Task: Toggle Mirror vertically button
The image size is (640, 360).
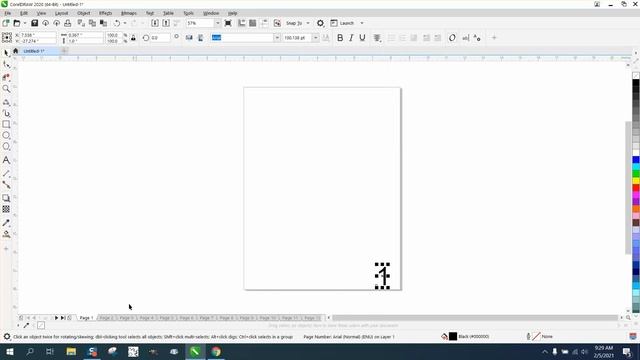Action: (x=200, y=38)
